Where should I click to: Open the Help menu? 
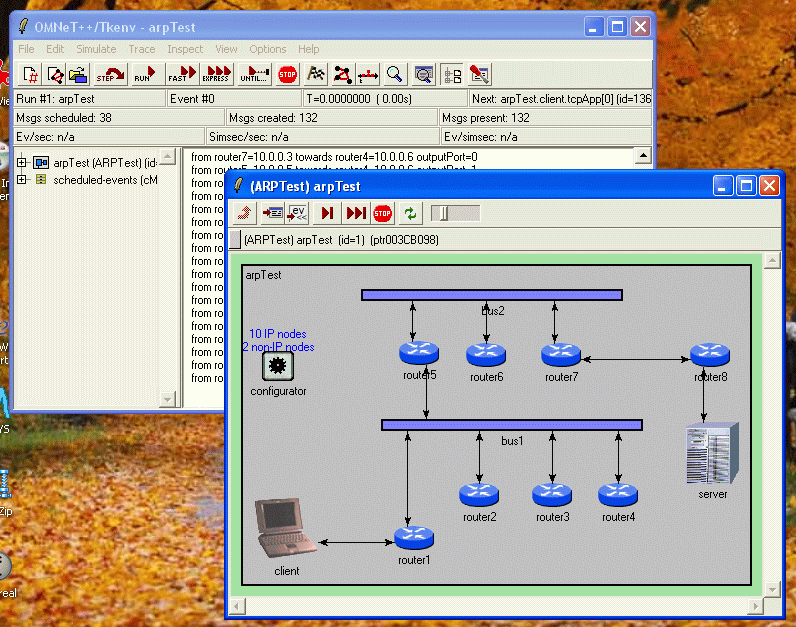pos(309,49)
